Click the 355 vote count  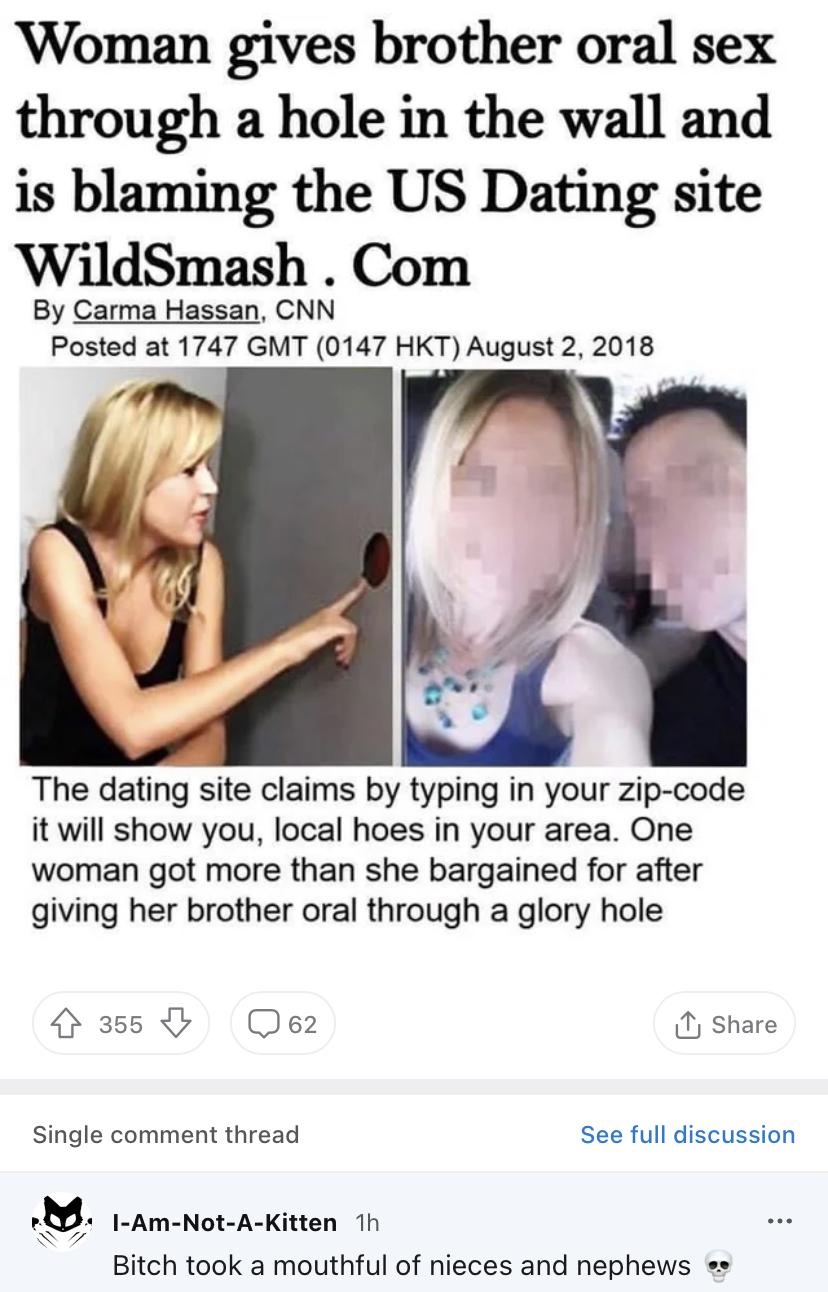tap(120, 1023)
